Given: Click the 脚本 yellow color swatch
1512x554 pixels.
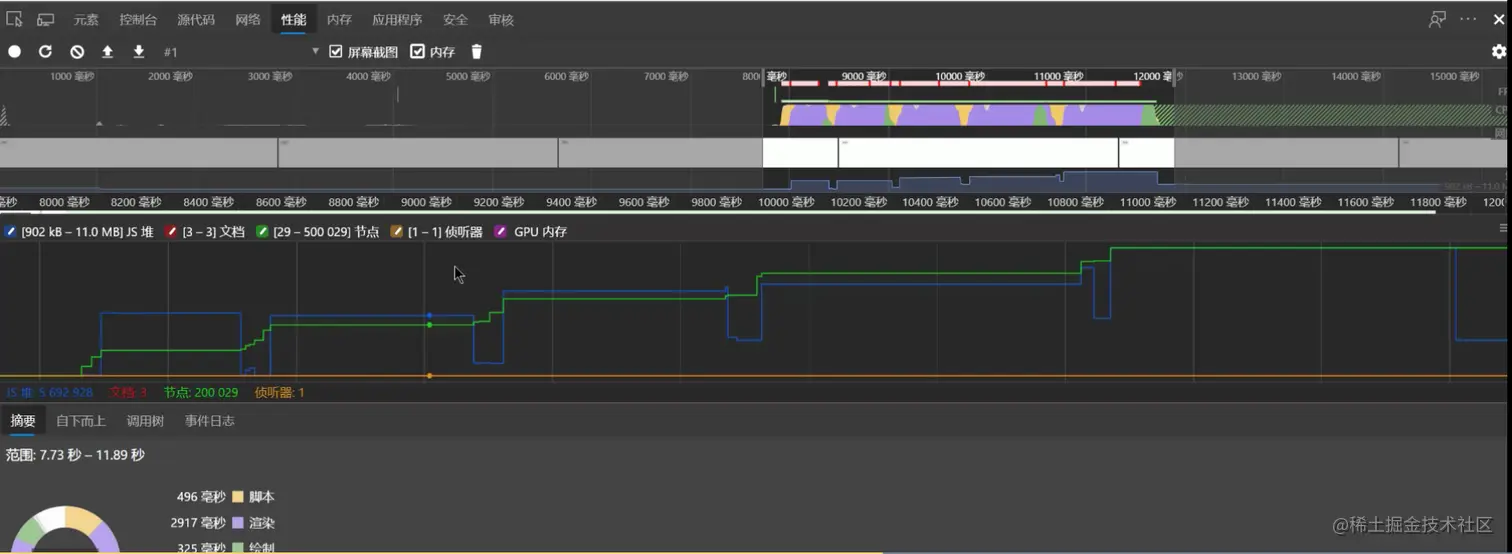Looking at the screenshot, I should click(238, 497).
